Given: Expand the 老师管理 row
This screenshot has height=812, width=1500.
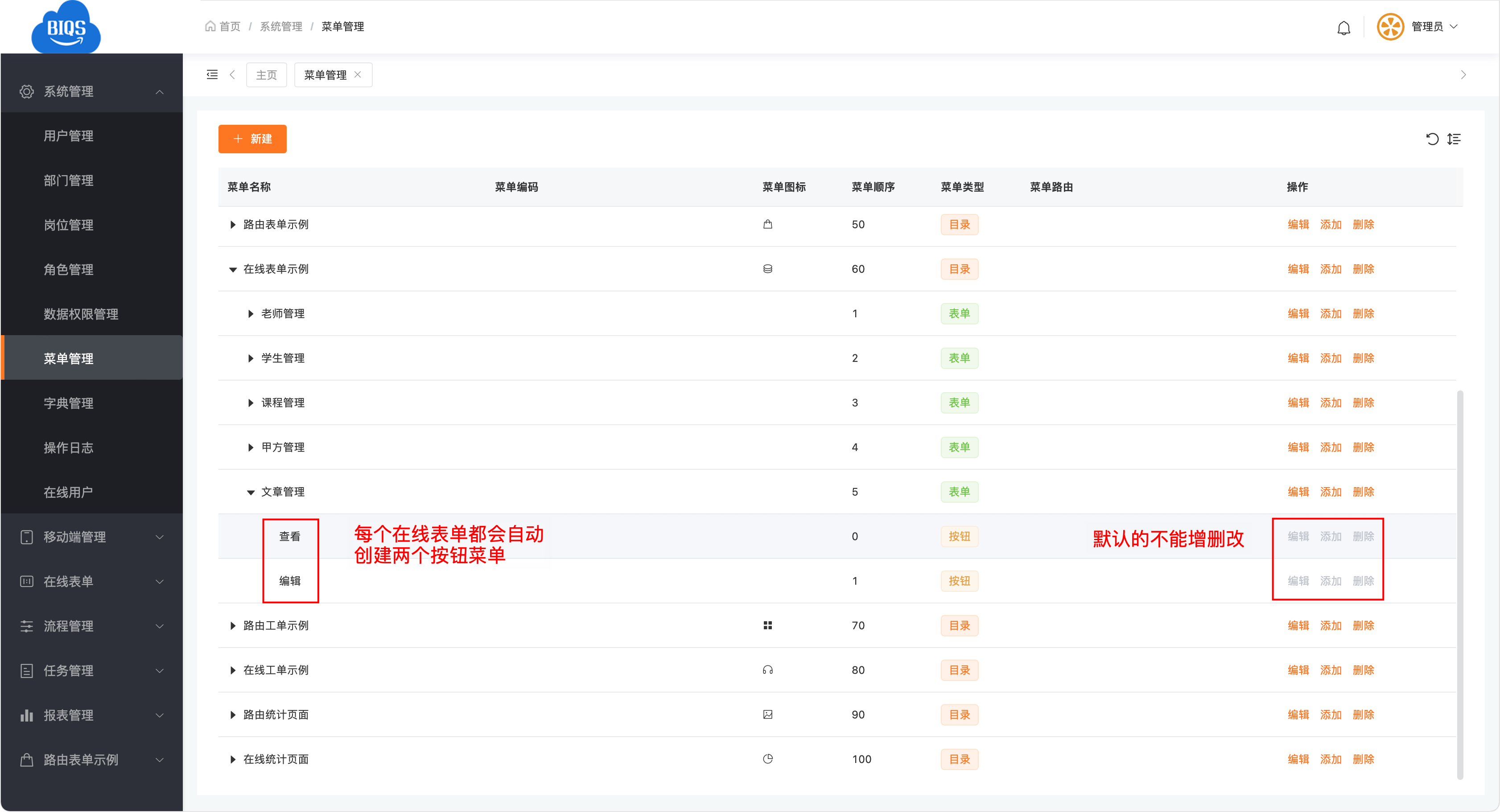Looking at the screenshot, I should (251, 314).
